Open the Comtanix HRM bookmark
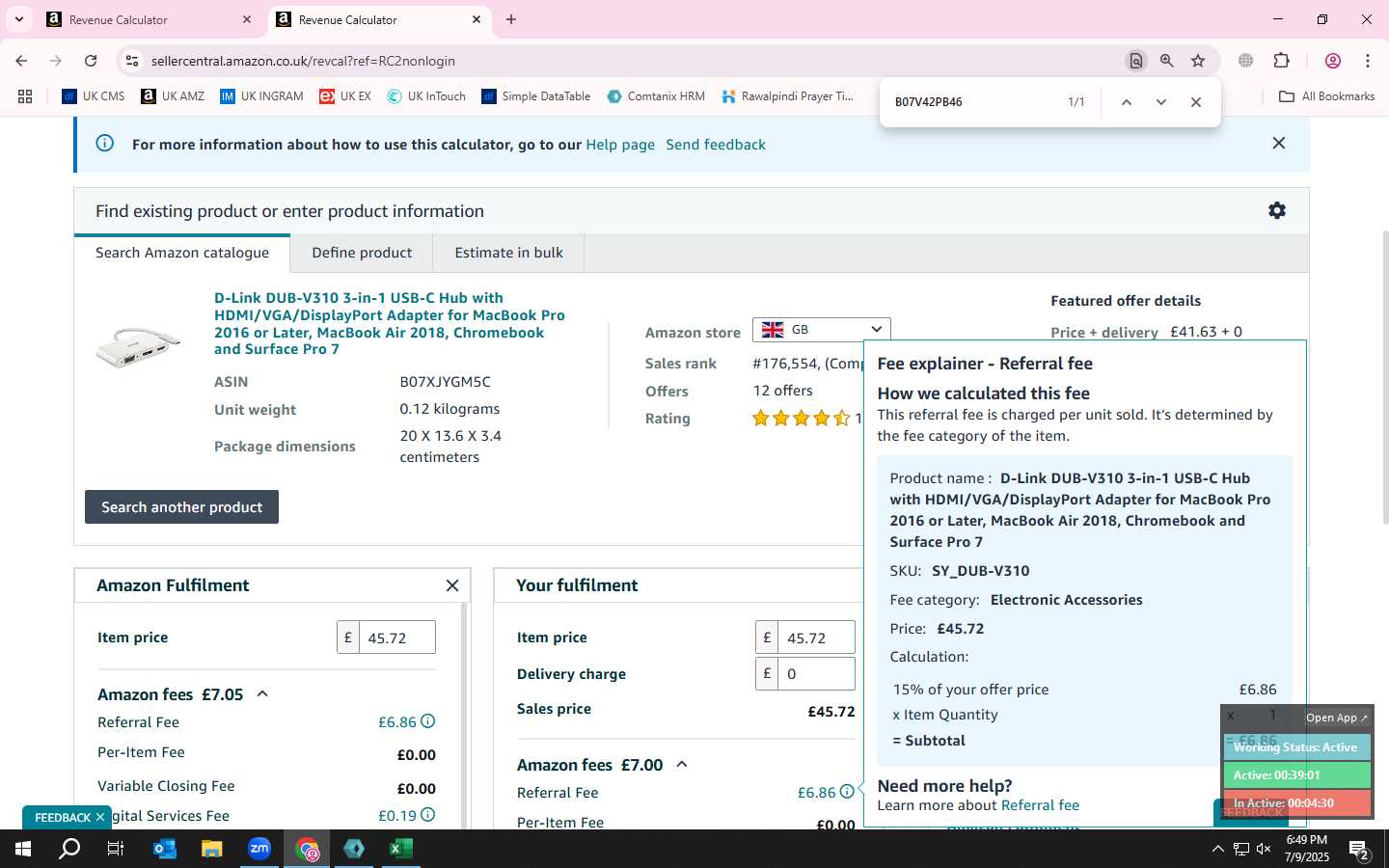 [x=656, y=96]
